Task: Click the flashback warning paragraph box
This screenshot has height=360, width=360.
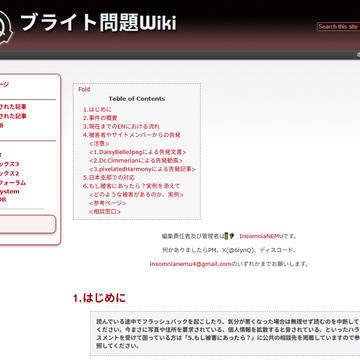Action: click(x=225, y=334)
